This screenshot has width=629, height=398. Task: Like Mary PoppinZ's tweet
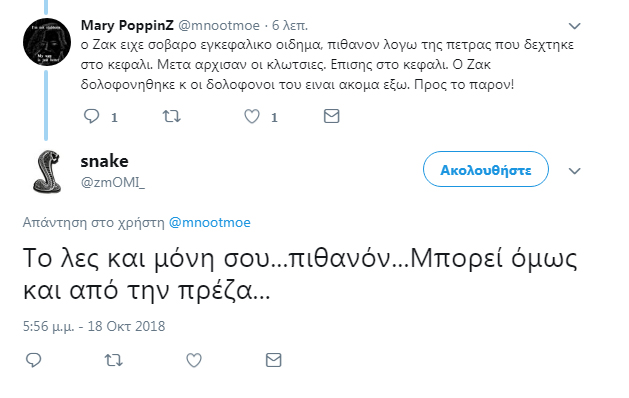252,116
